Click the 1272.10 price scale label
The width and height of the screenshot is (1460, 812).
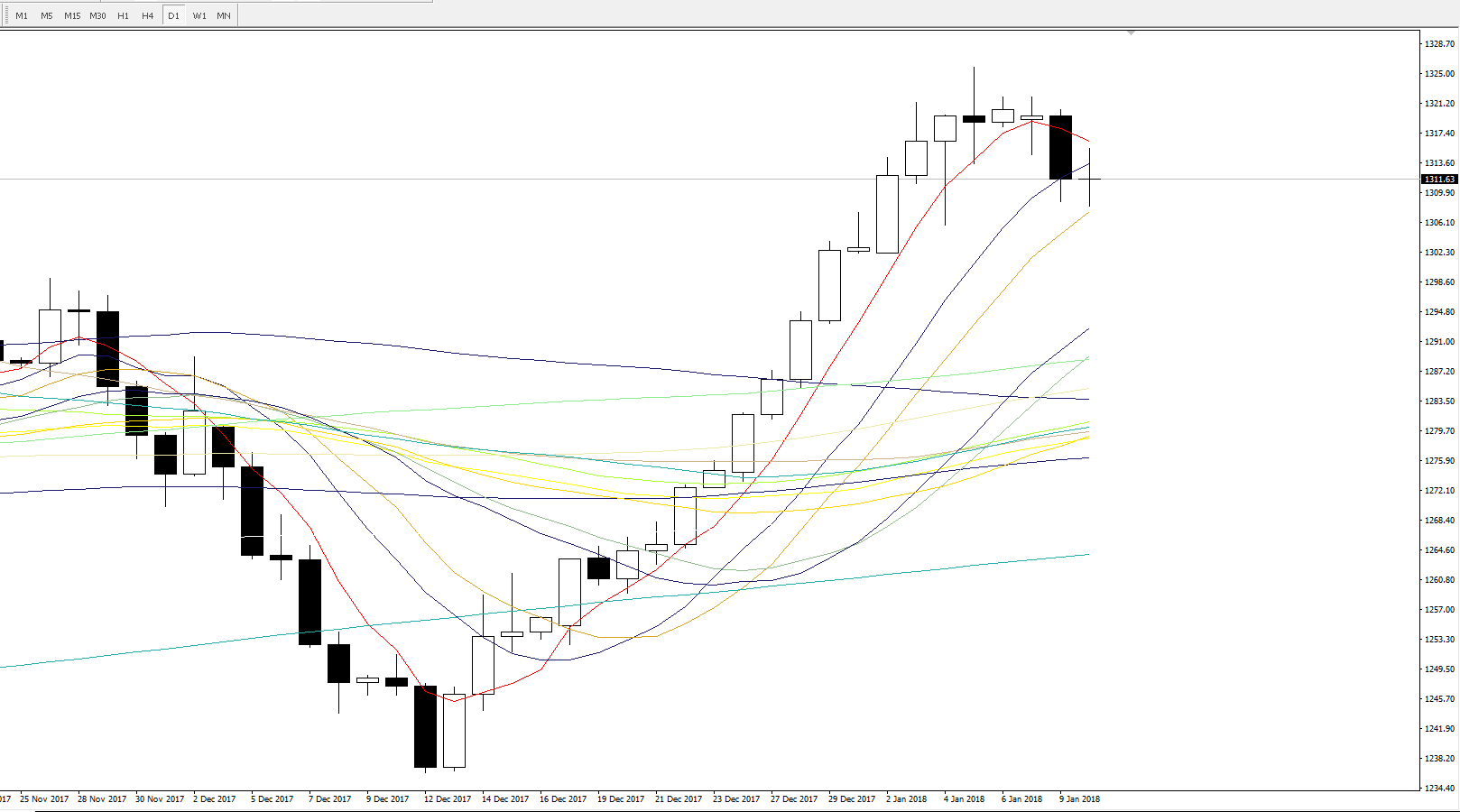[1439, 491]
